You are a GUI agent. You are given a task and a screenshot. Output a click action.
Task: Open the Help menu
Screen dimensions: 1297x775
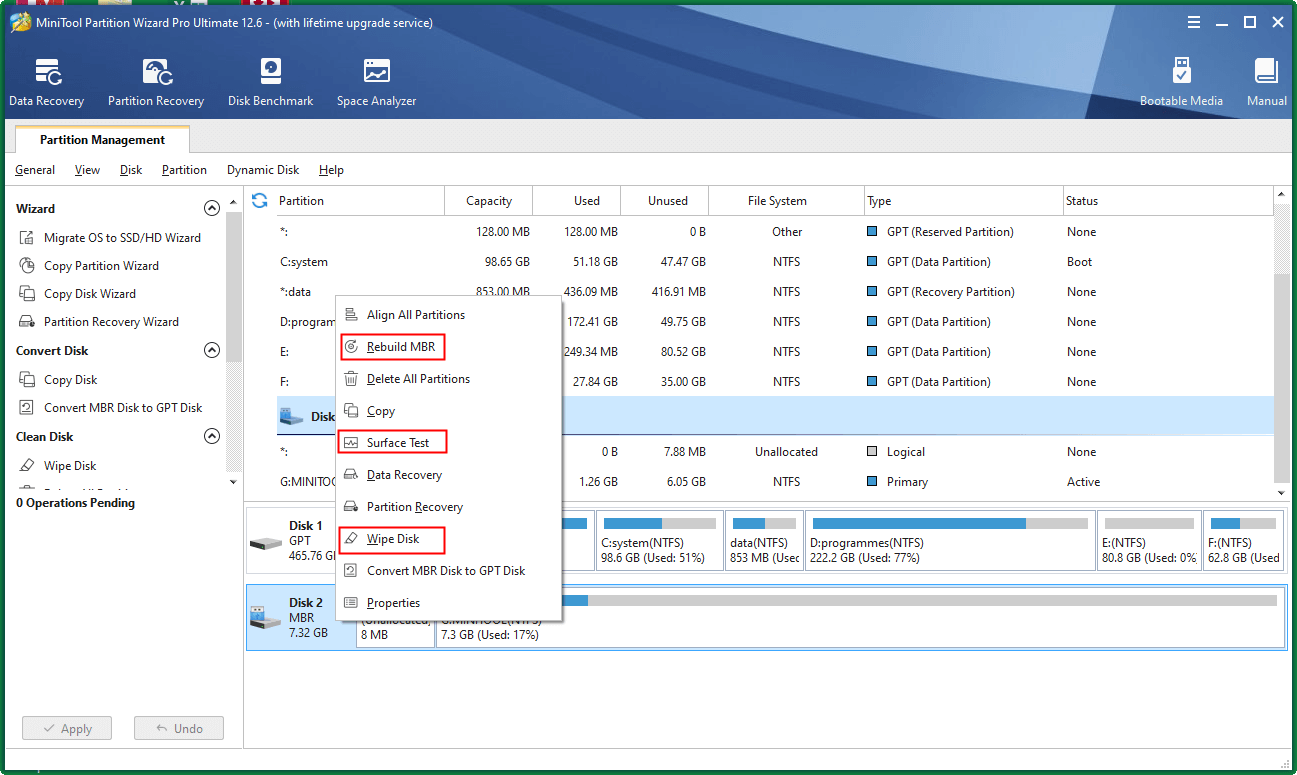point(331,170)
